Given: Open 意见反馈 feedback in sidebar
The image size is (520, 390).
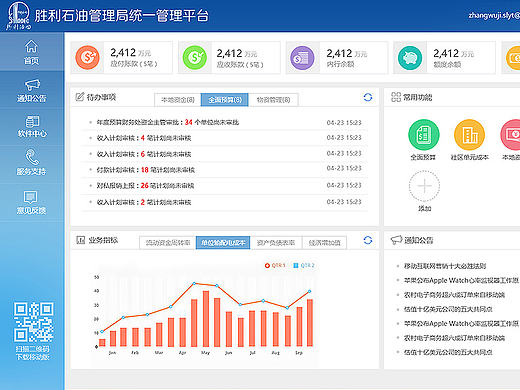Looking at the screenshot, I should click(x=31, y=202).
